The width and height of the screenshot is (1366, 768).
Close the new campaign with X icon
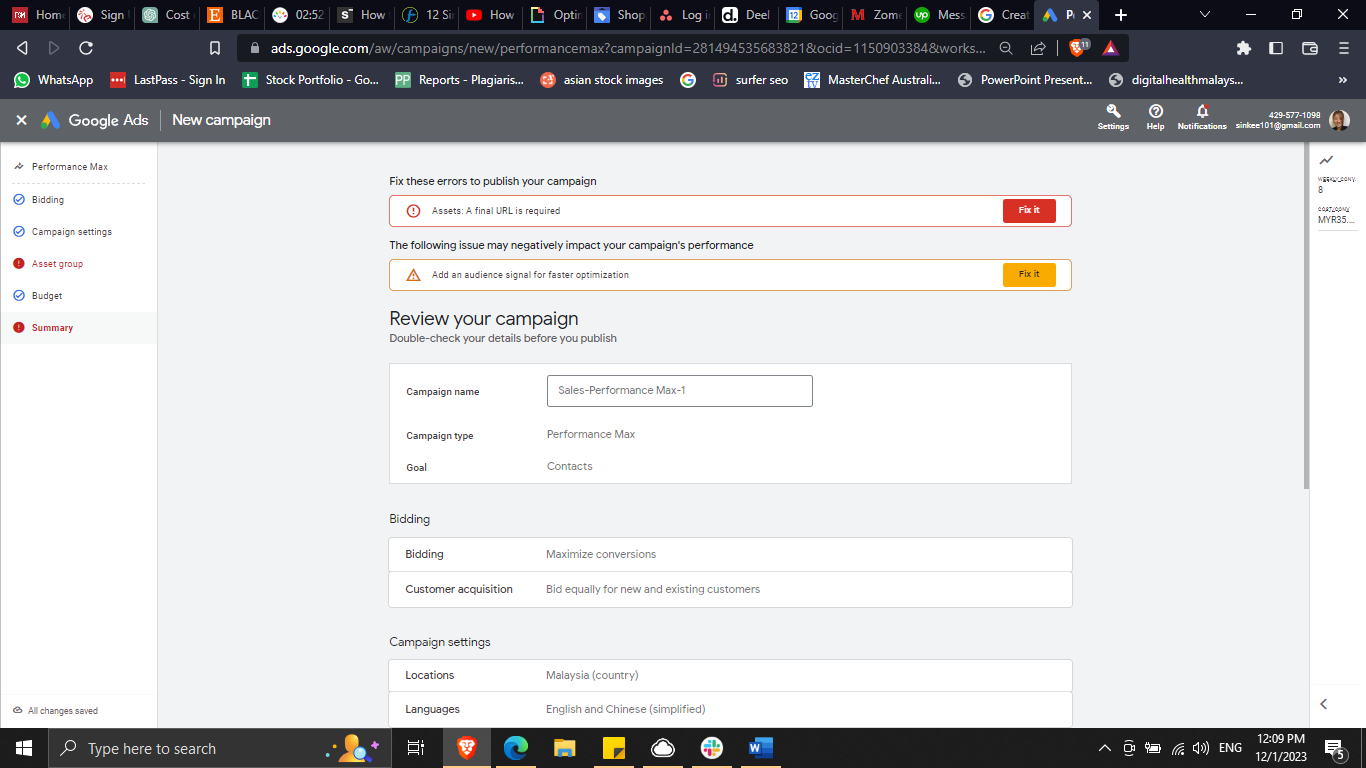tap(21, 120)
